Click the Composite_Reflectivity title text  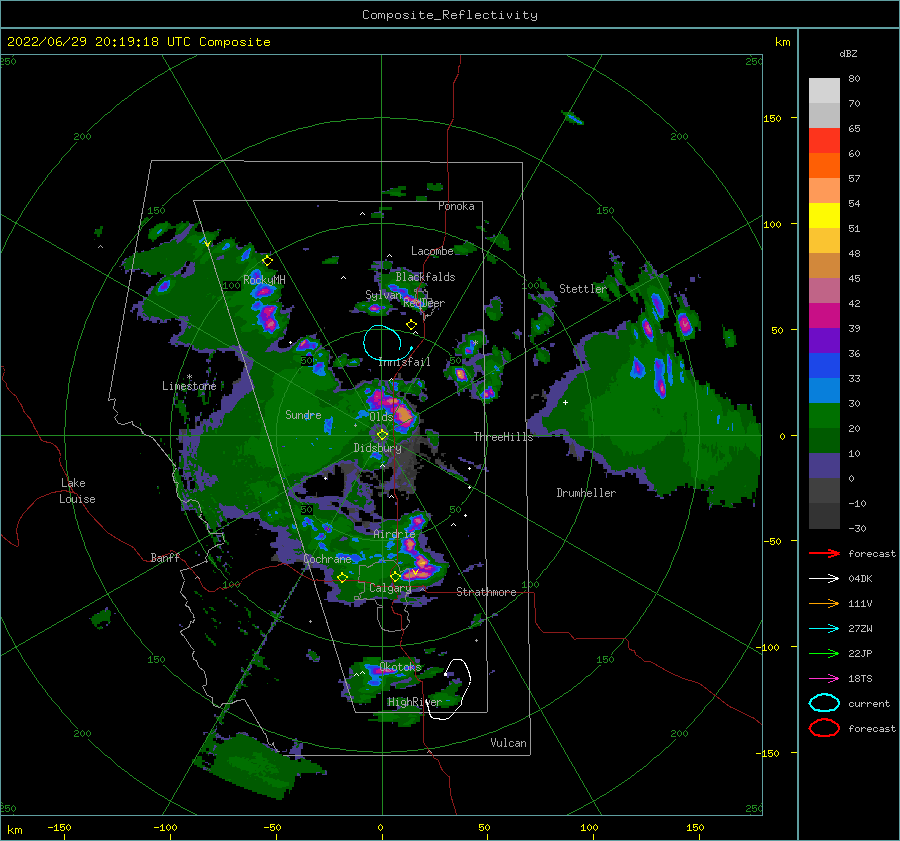point(450,15)
